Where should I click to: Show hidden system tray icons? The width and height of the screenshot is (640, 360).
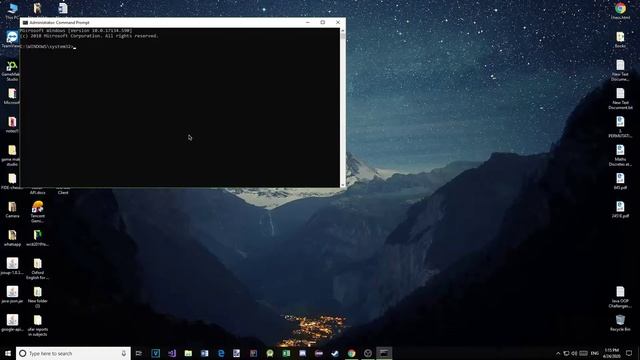click(x=558, y=353)
